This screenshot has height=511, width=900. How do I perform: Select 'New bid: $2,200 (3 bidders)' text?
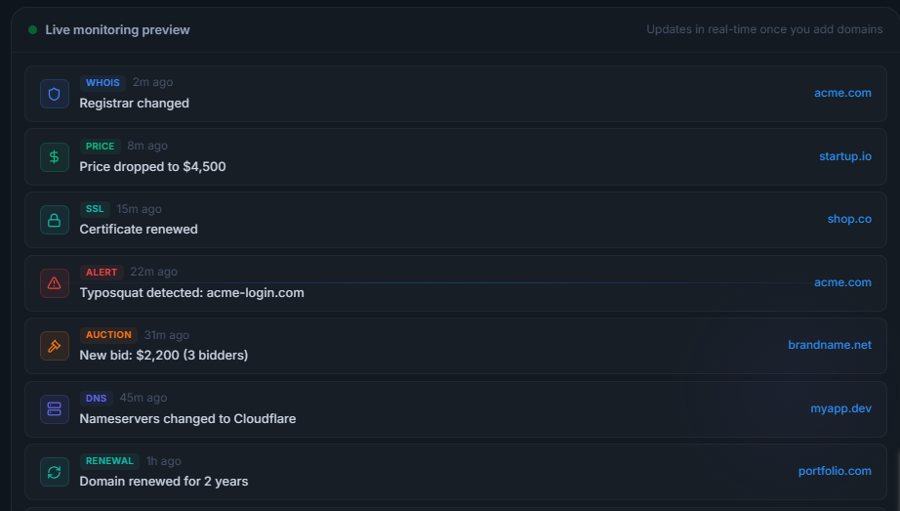[164, 355]
